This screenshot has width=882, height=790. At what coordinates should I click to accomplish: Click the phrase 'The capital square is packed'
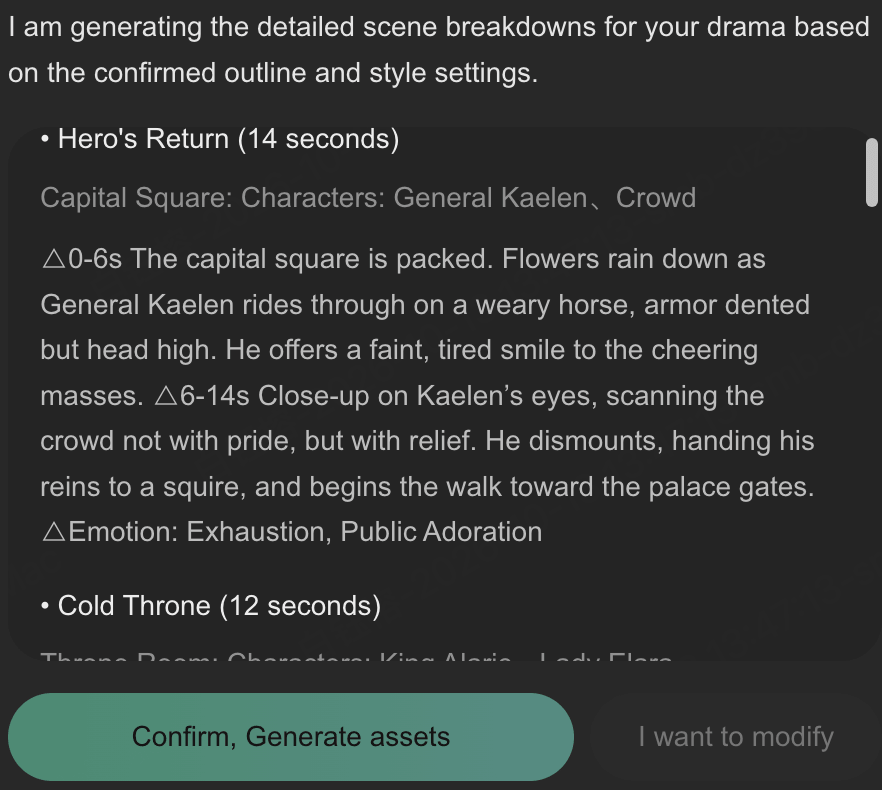tap(311, 259)
